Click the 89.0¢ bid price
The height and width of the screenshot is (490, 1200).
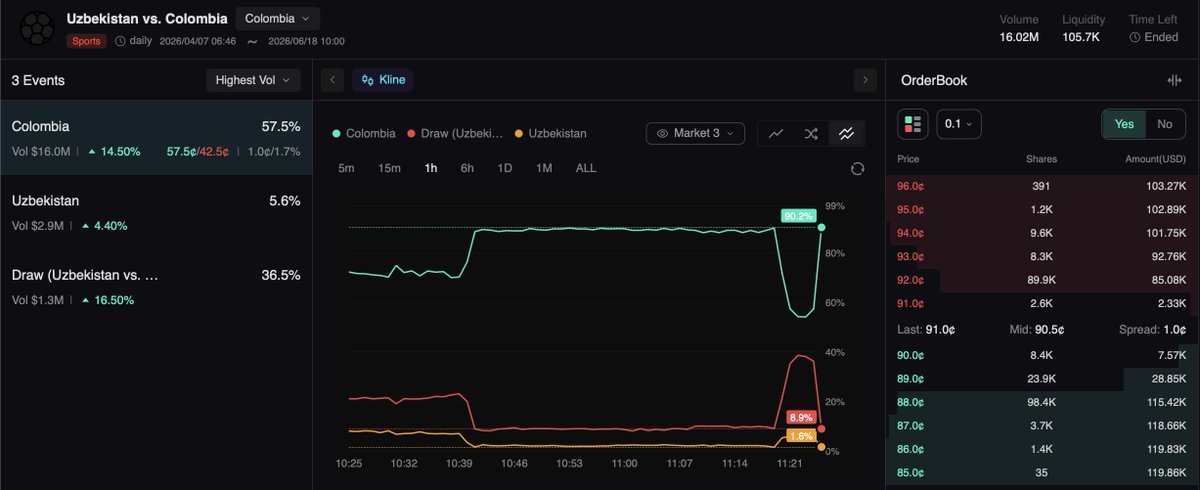point(909,379)
